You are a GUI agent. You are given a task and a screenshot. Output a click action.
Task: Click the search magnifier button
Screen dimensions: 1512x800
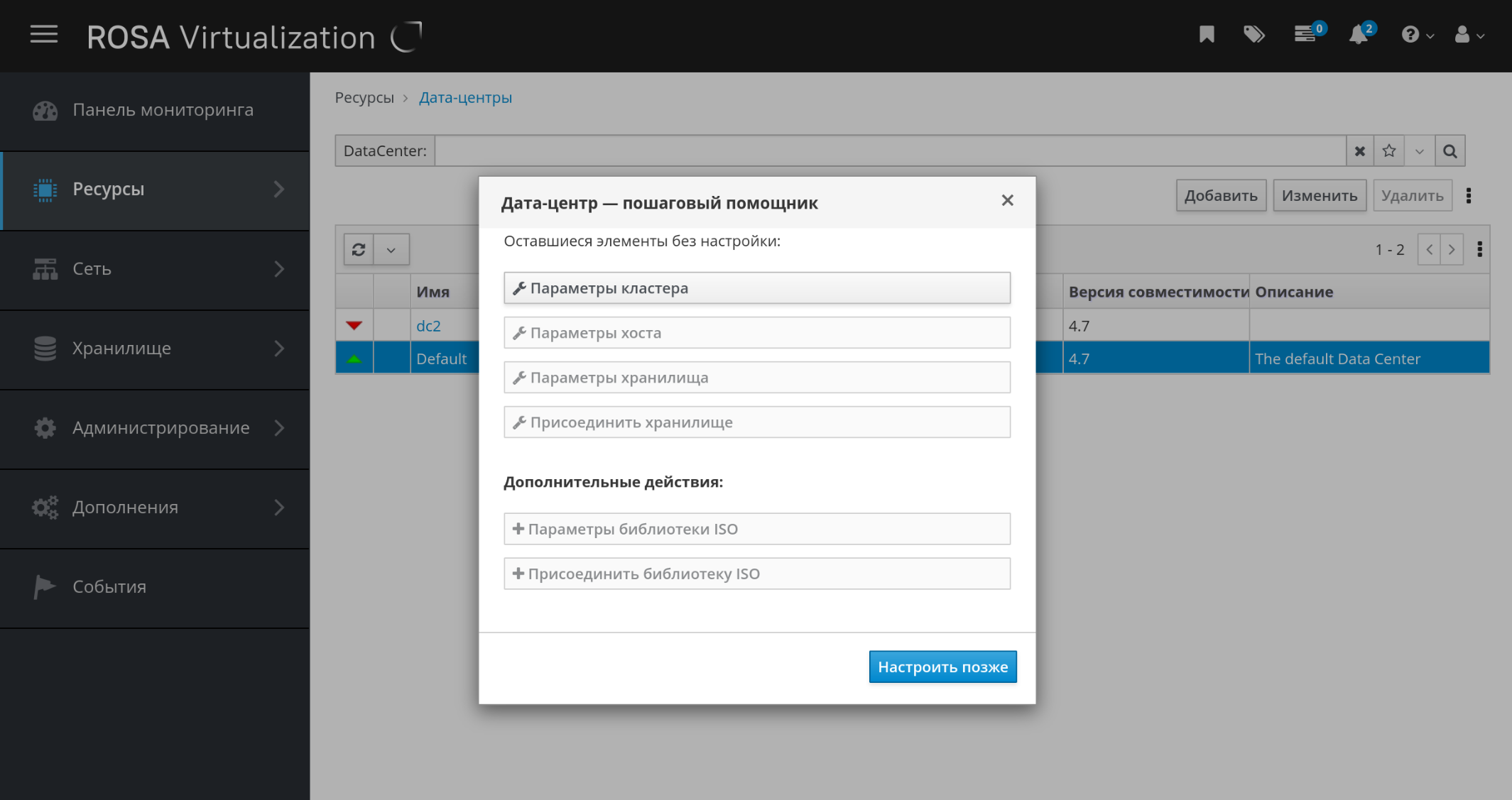coord(1450,151)
